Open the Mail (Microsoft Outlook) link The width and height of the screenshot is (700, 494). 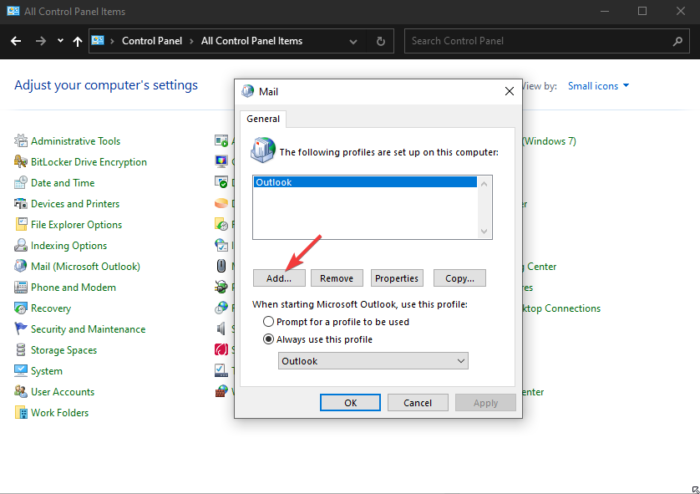85,266
